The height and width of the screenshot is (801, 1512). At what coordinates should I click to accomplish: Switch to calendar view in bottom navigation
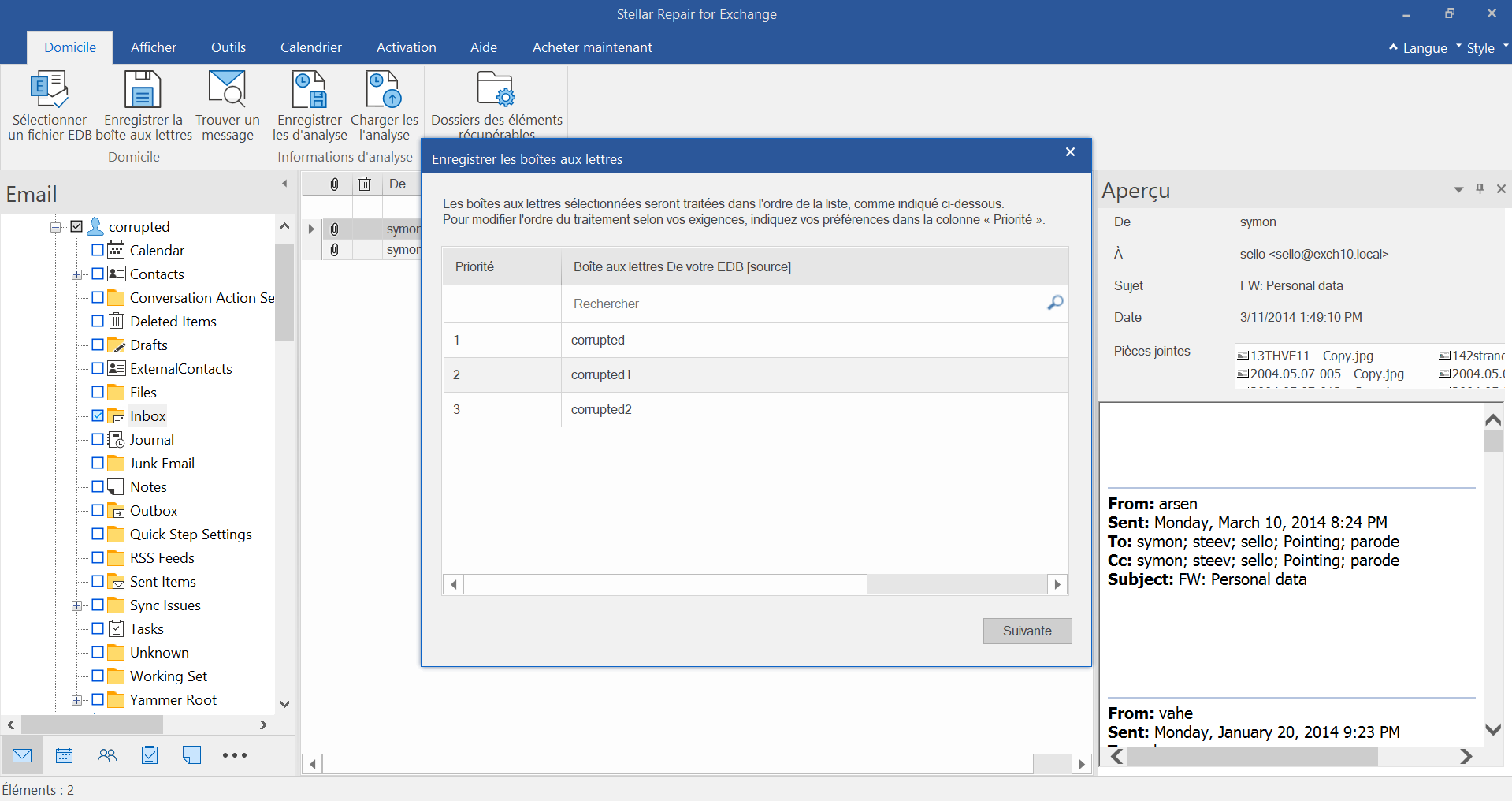(x=65, y=755)
